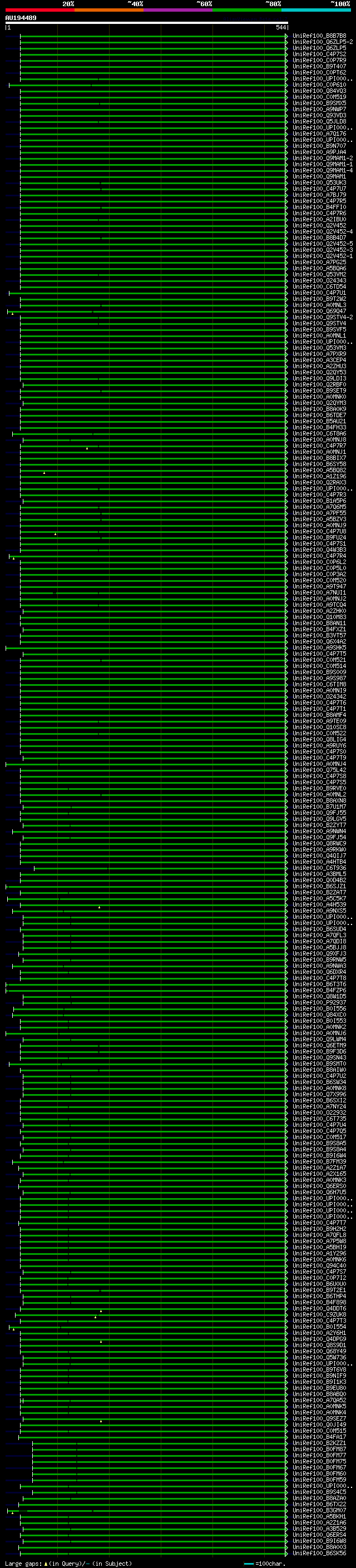Select hit label UniRef100_Q9MAM1-4
The image size is (356, 1568).
point(323,170)
